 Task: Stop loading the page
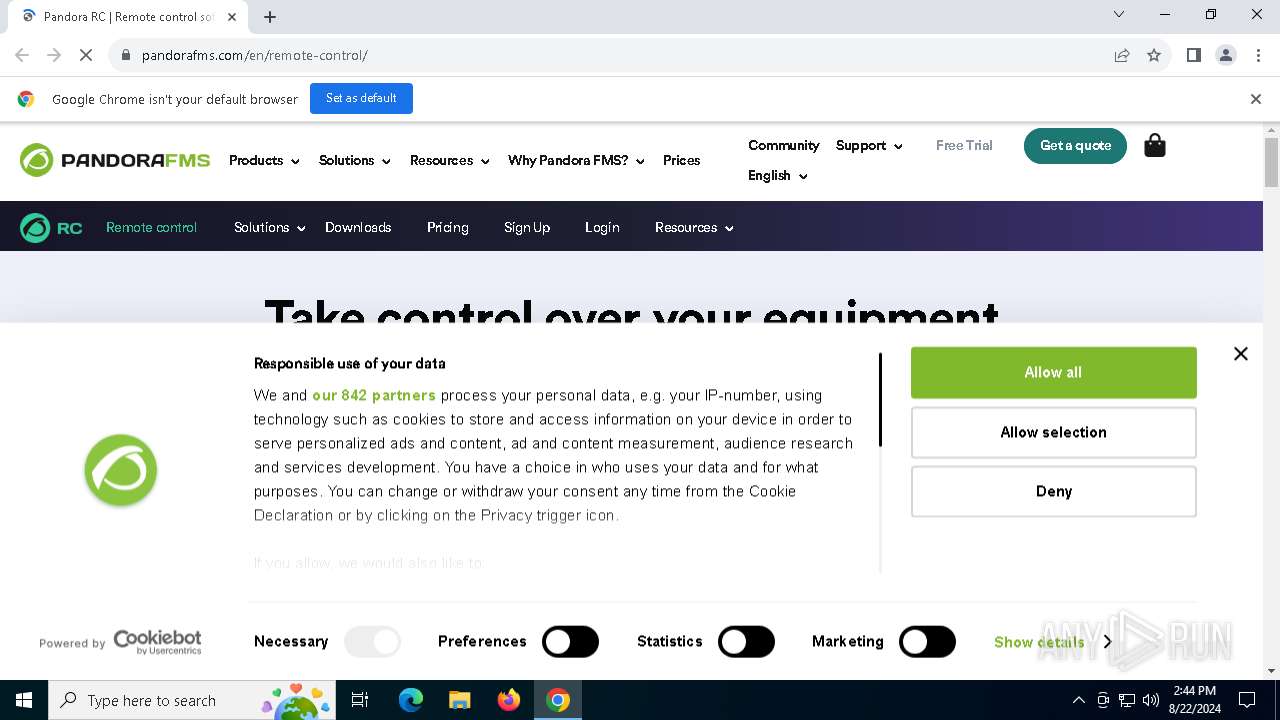pos(86,55)
